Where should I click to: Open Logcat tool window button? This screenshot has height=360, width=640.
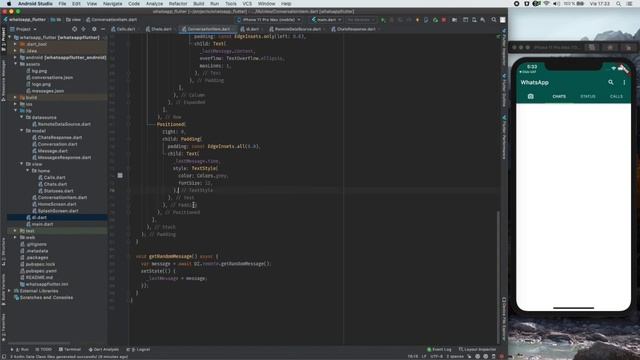pos(139,349)
